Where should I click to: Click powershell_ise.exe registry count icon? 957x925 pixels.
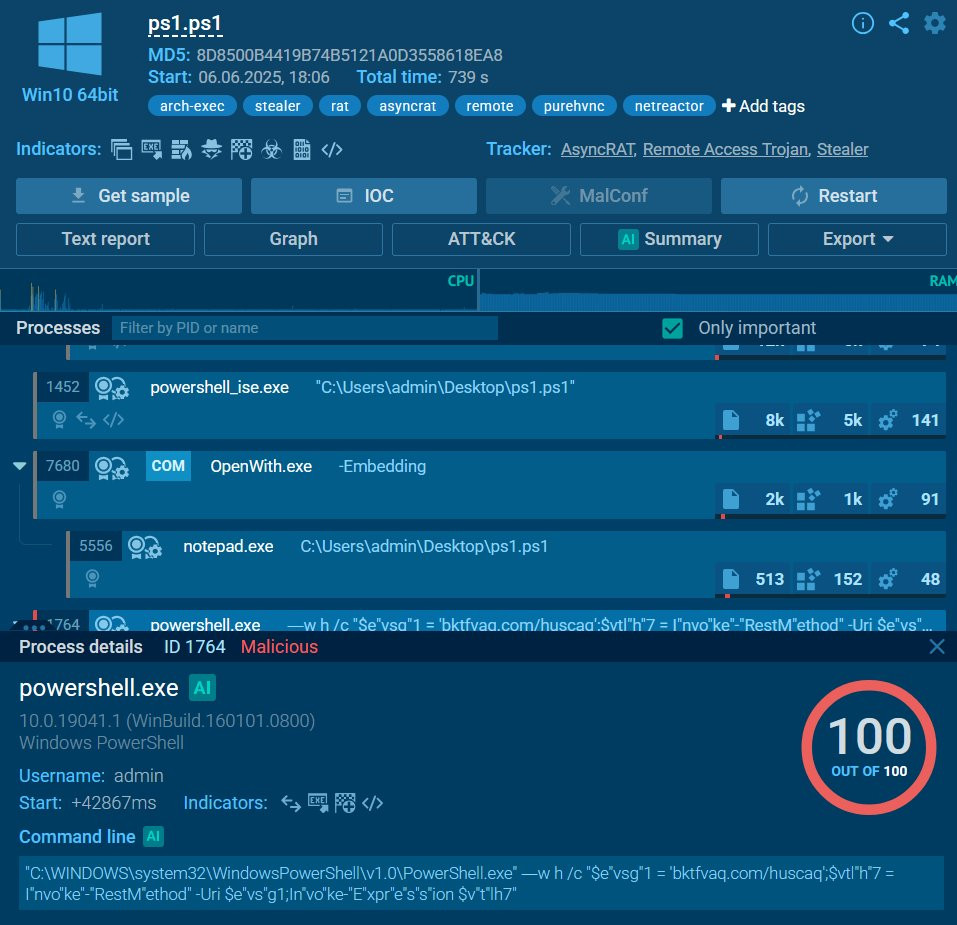tap(808, 420)
